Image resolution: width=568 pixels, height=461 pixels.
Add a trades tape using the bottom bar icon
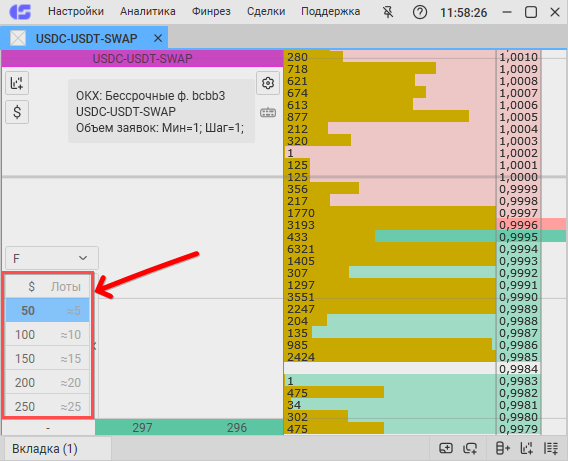point(551,448)
